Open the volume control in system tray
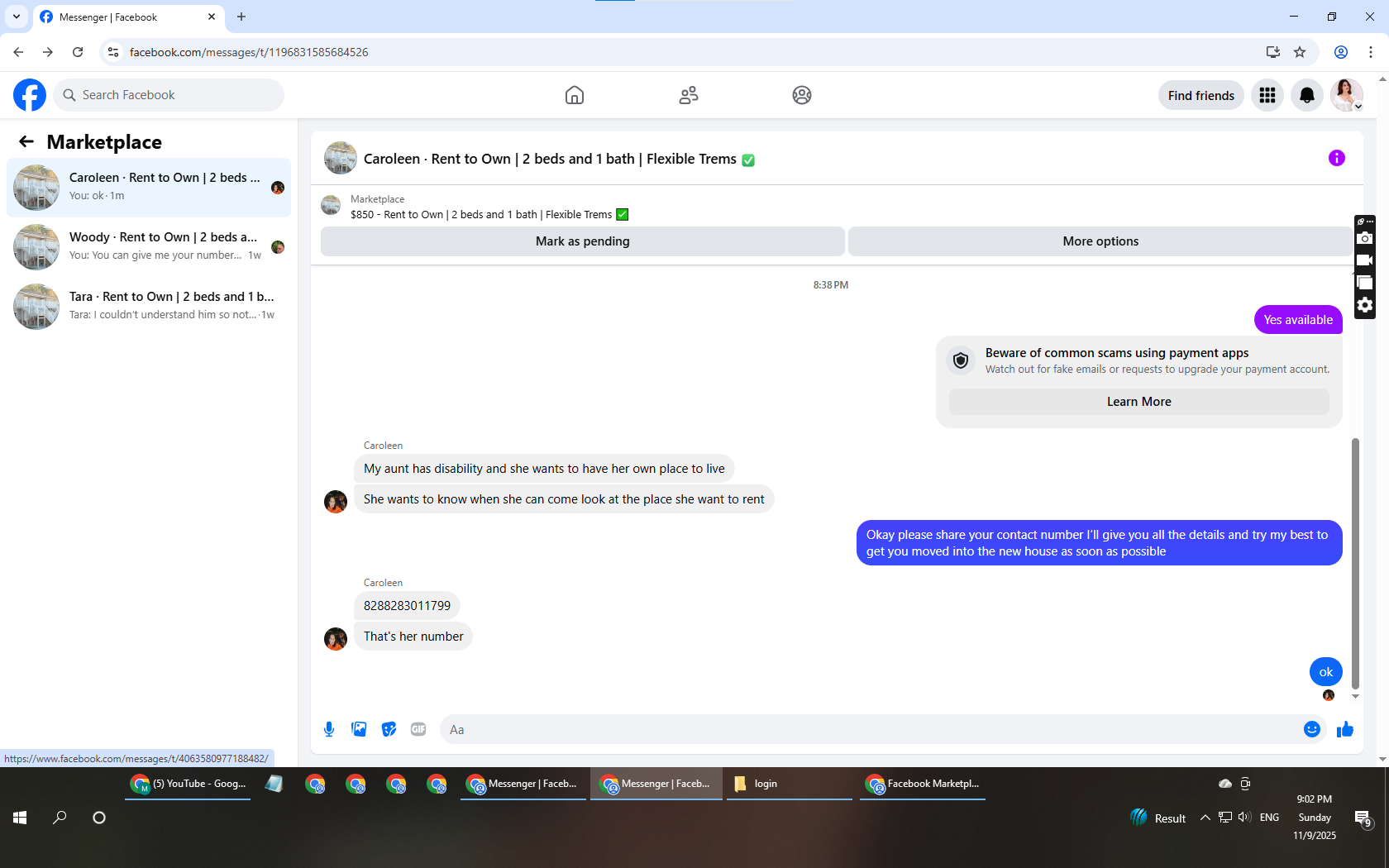This screenshot has height=868, width=1389. 1244,818
